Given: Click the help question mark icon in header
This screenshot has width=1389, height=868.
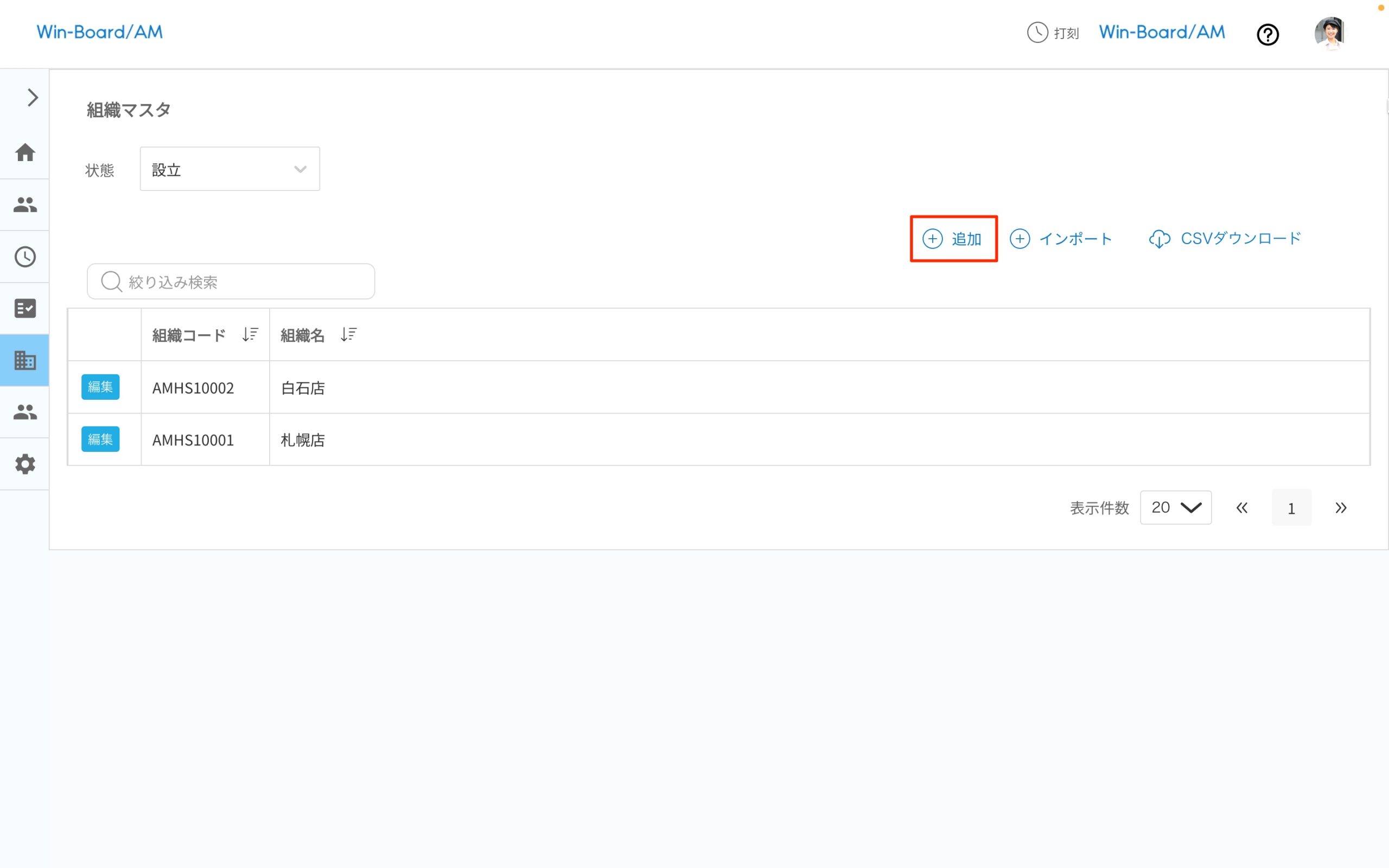Looking at the screenshot, I should tap(1268, 34).
